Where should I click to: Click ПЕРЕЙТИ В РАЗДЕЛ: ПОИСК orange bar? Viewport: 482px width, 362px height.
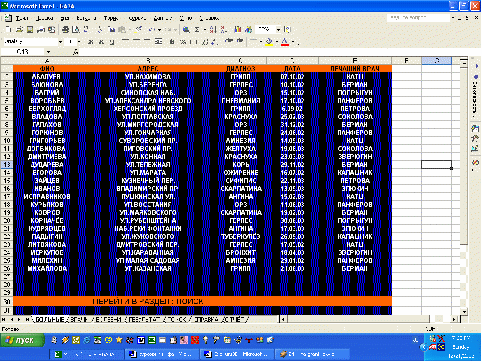point(202,301)
